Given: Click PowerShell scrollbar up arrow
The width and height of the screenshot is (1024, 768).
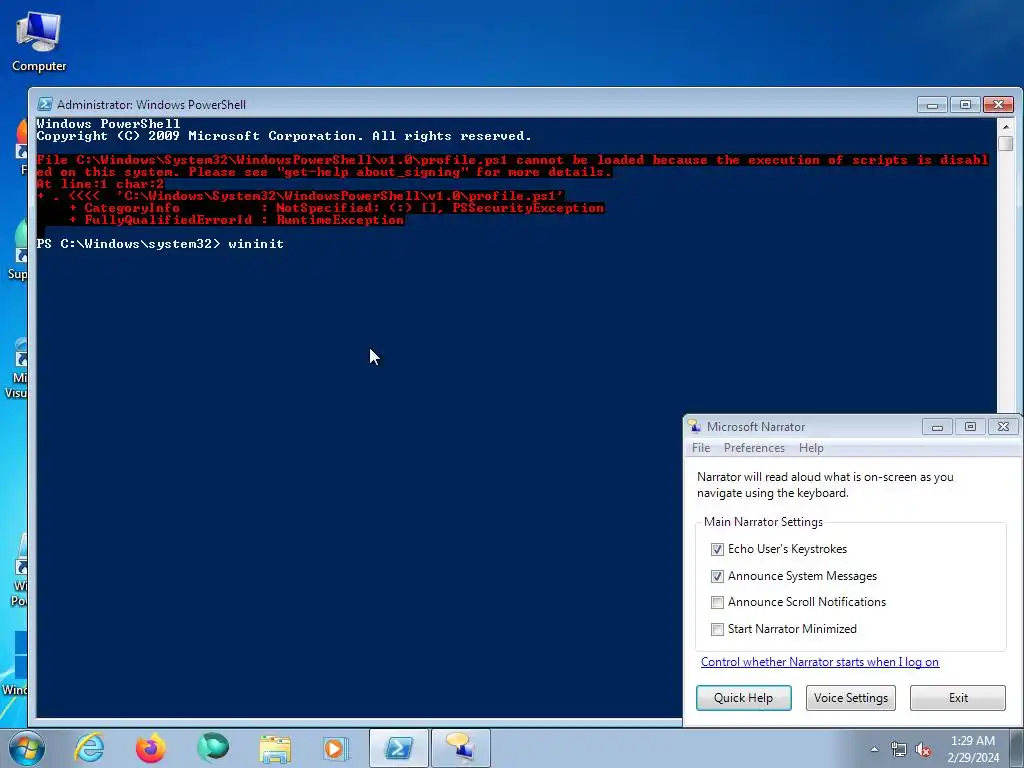Looking at the screenshot, I should coord(1005,126).
